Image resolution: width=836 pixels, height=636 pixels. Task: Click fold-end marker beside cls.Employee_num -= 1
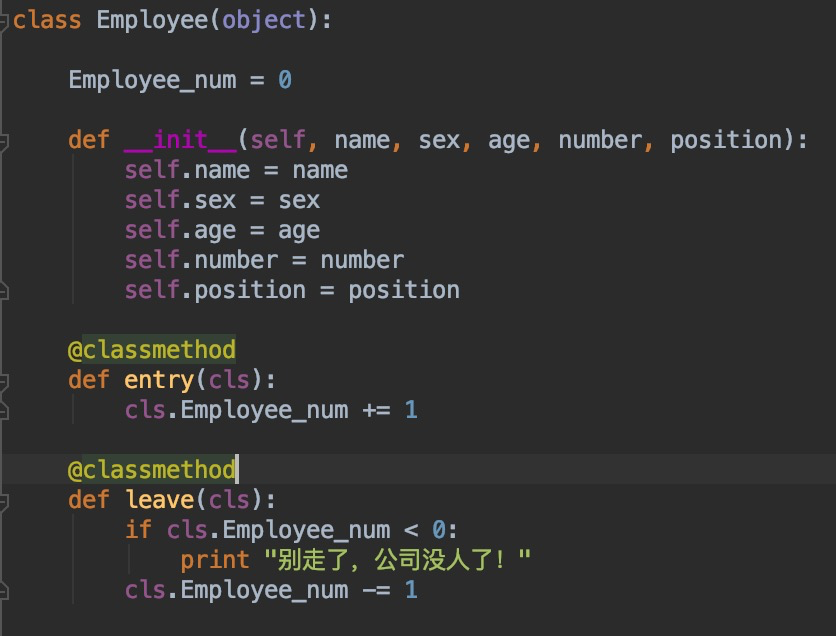[x=3, y=591]
